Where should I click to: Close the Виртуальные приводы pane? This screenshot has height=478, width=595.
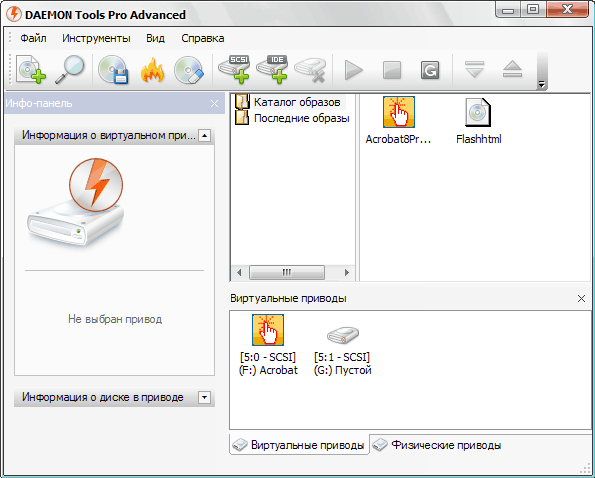[581, 299]
